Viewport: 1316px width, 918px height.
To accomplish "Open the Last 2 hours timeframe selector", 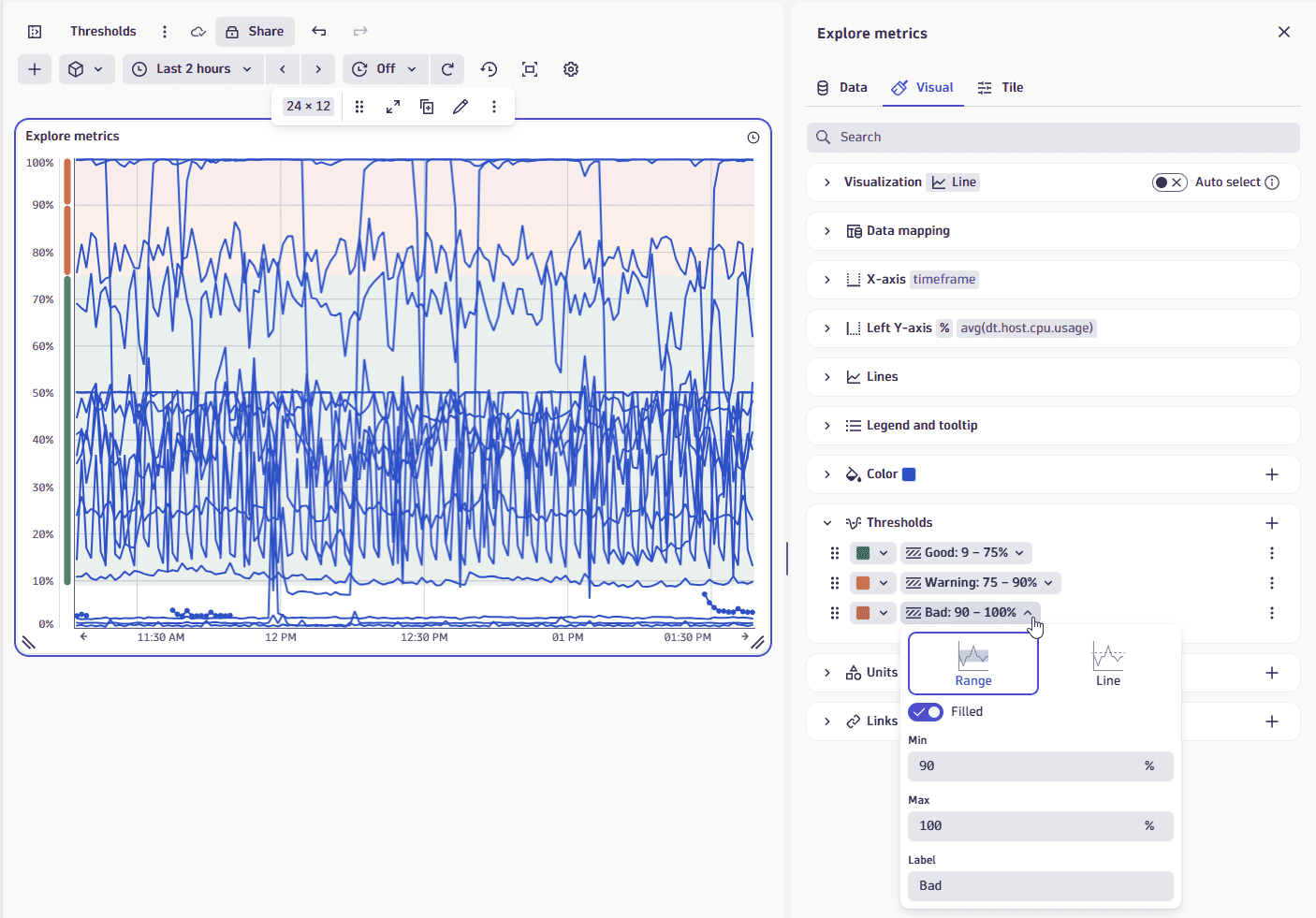I will click(193, 69).
